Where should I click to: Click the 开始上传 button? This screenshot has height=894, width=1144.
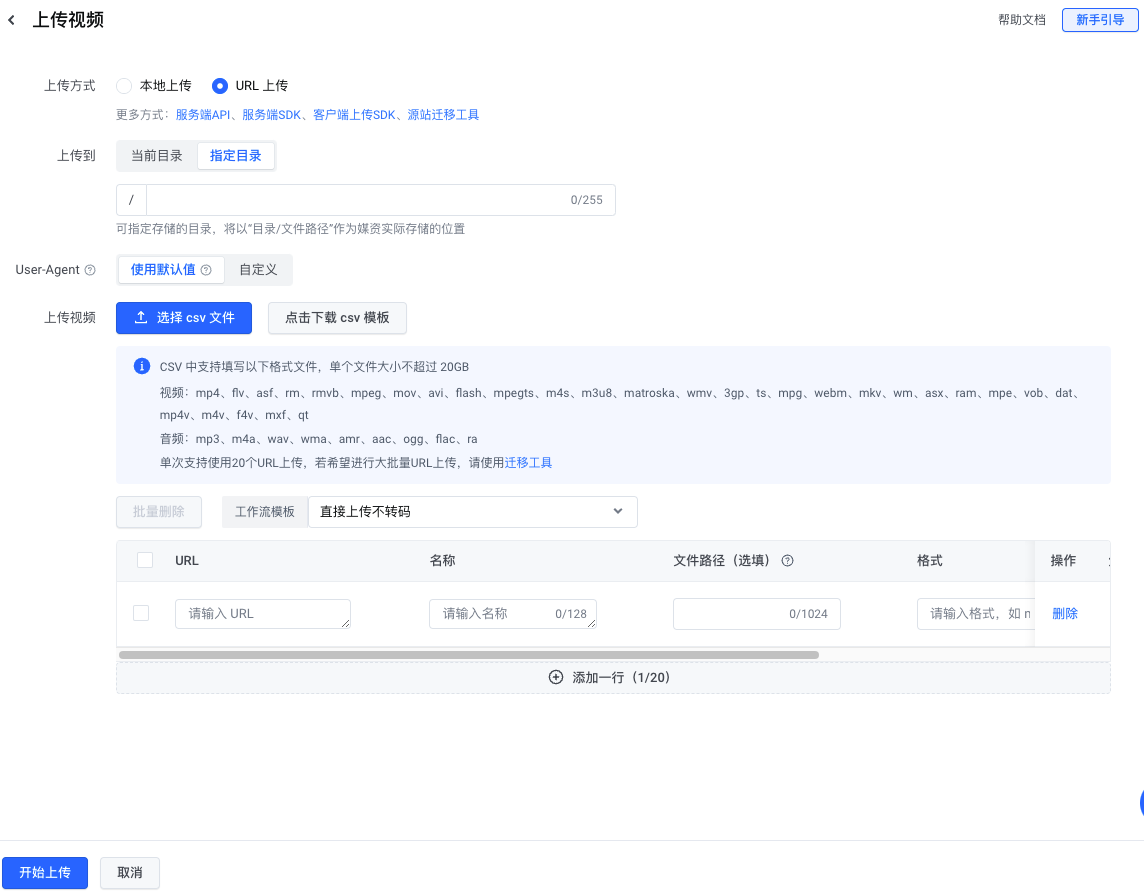[x=45, y=873]
